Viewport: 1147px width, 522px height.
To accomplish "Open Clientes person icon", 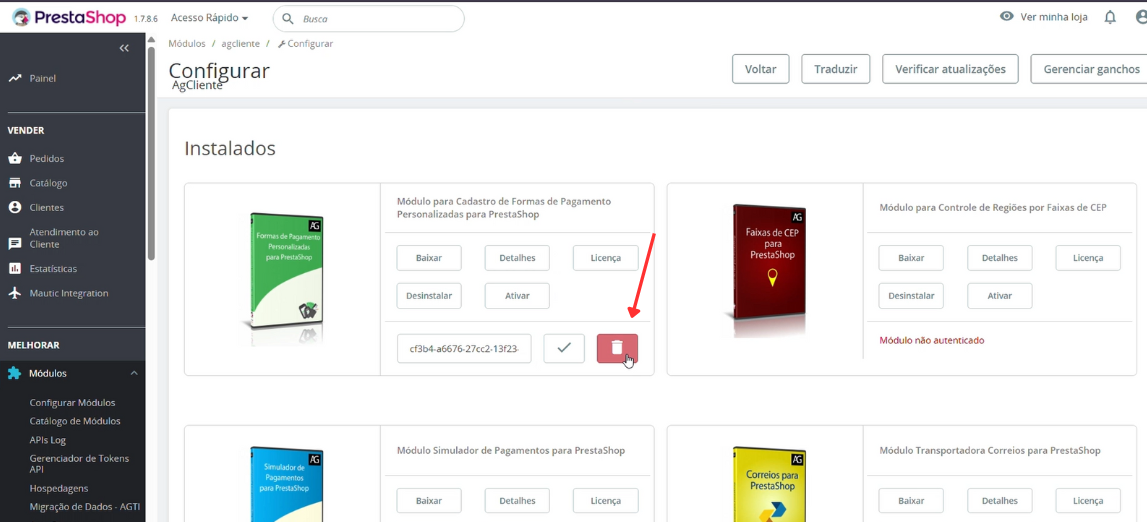I will [x=15, y=208].
